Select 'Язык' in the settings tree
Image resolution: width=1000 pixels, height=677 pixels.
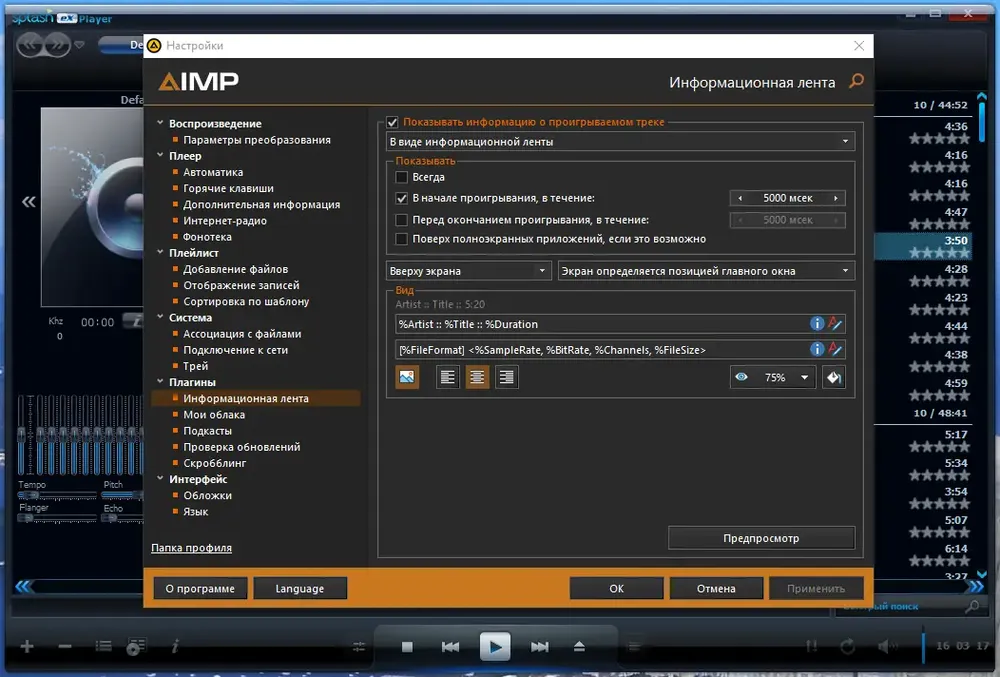[x=195, y=511]
